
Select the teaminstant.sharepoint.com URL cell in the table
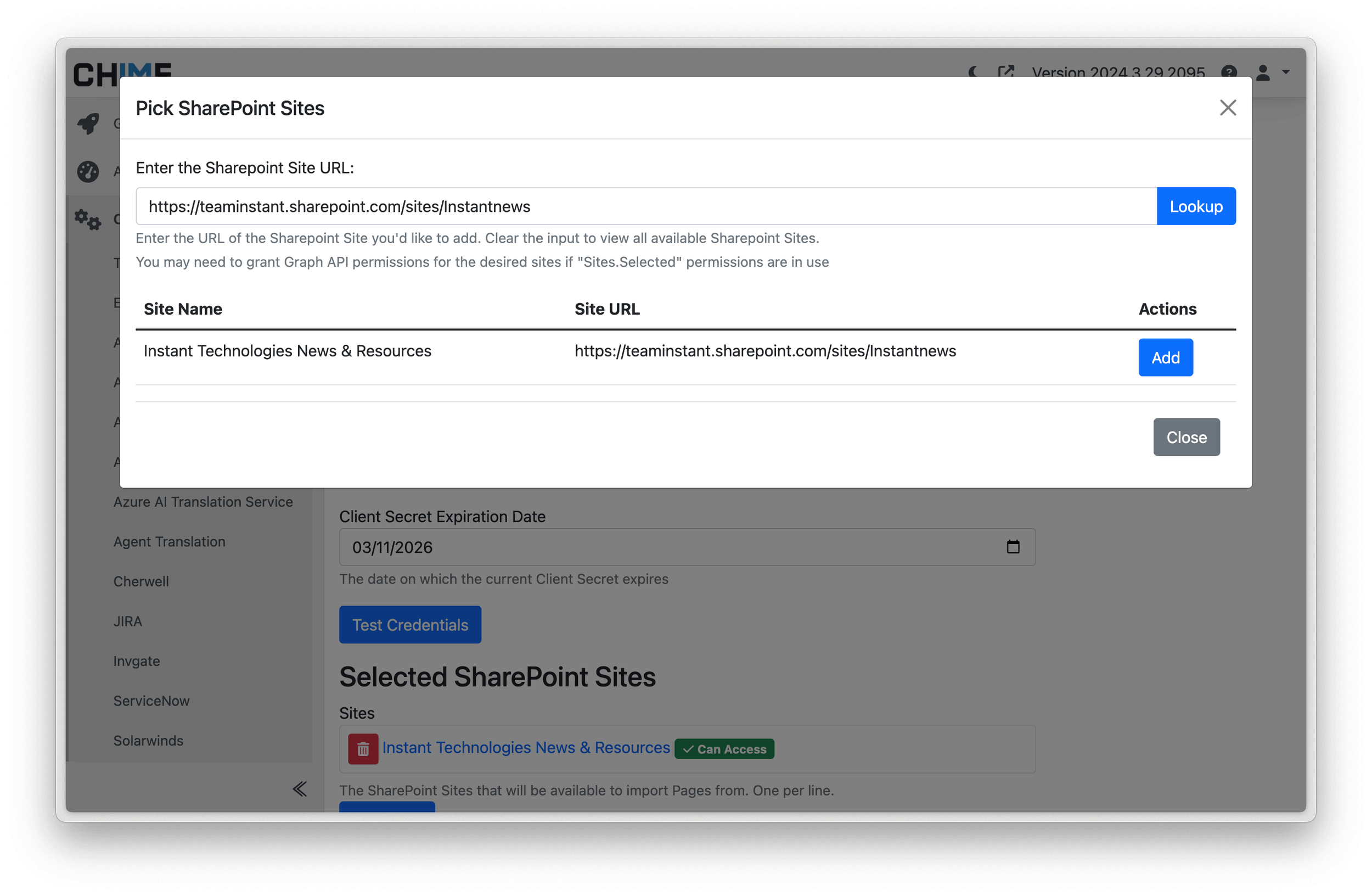tap(765, 351)
